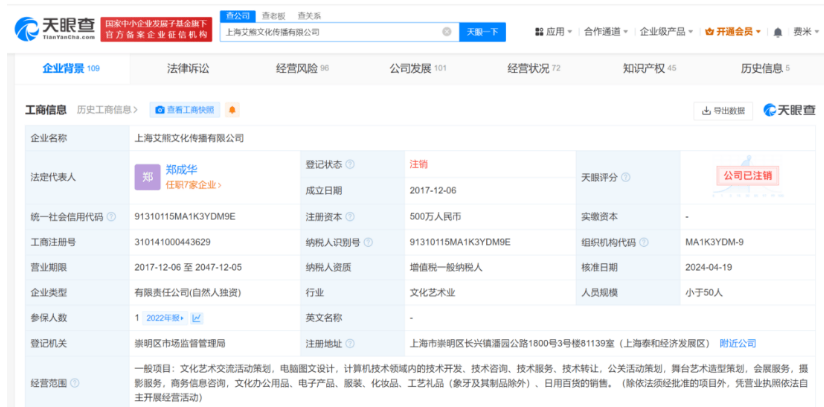Select 增值税一般纳税人 taxpayer qualification
This screenshot has height=407, width=824.
pyautogui.click(x=446, y=267)
